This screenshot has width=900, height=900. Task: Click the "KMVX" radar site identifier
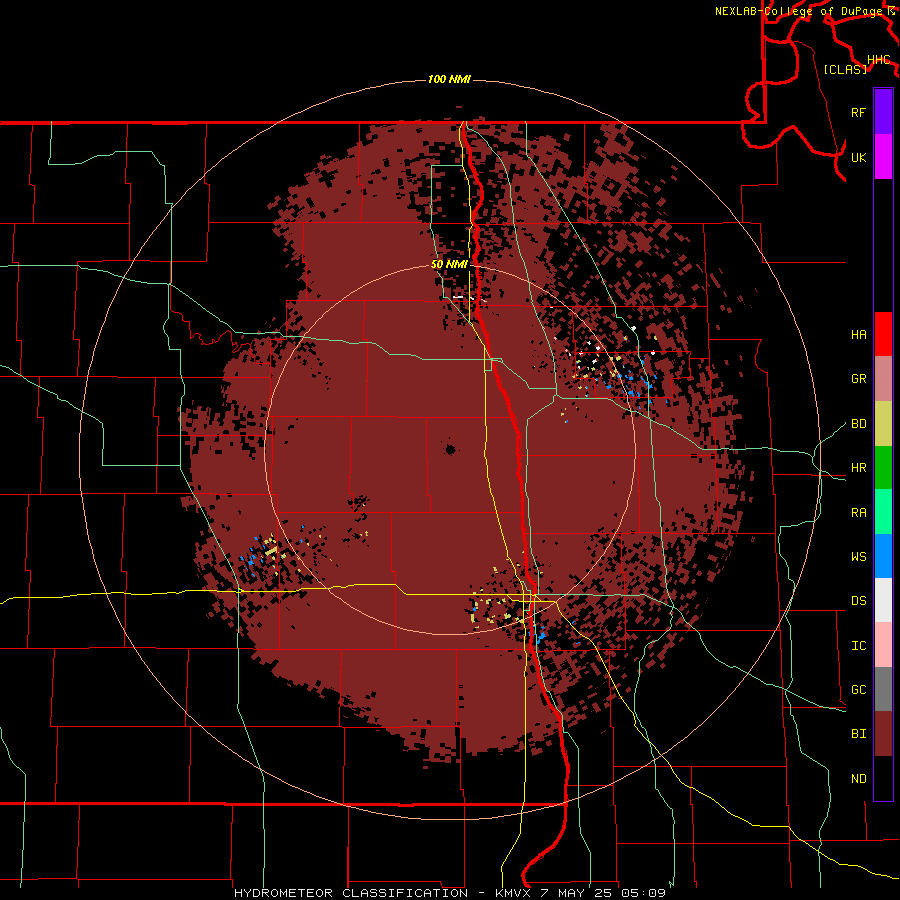click(x=513, y=893)
